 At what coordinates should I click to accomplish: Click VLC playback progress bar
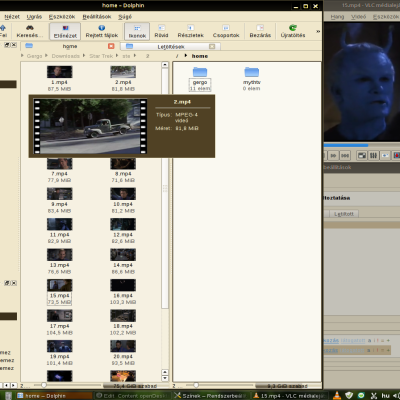point(362,145)
